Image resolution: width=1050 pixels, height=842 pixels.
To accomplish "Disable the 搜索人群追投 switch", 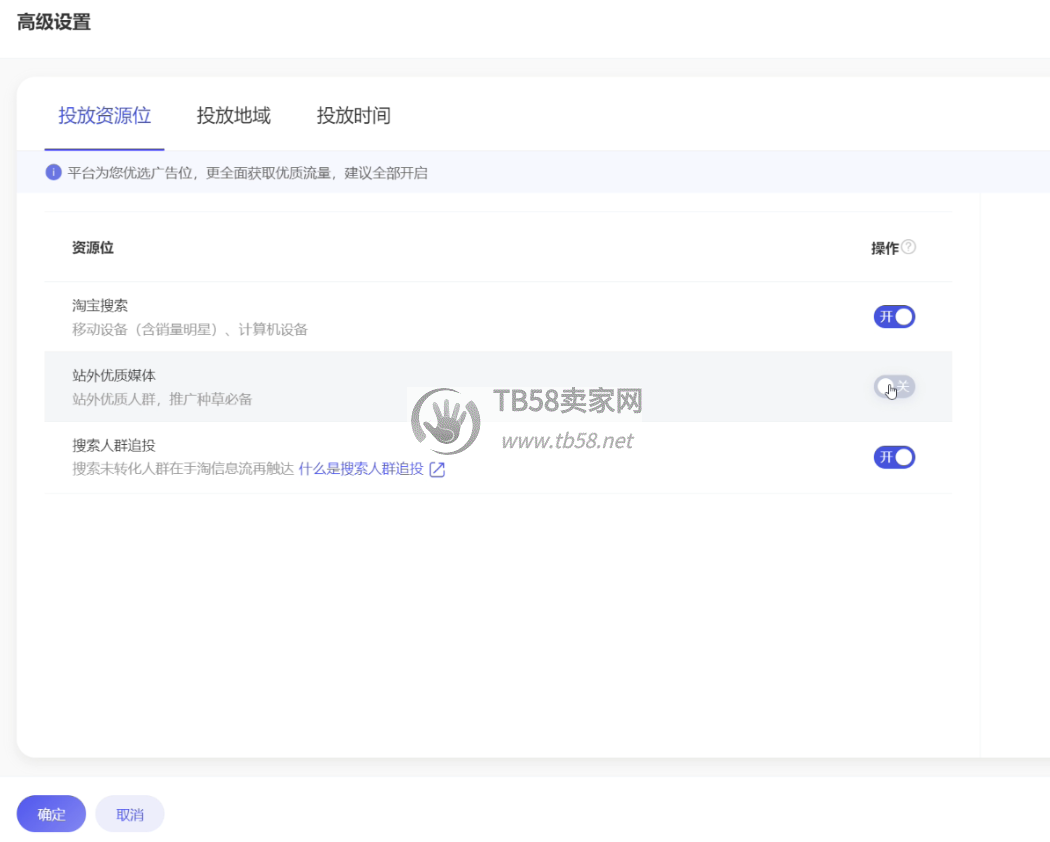I will click(894, 457).
